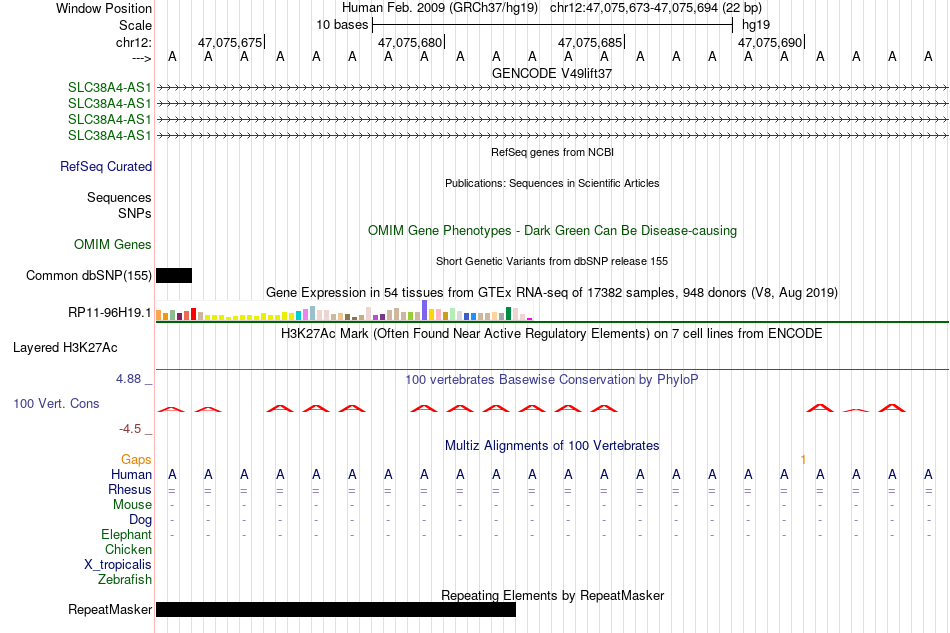Open Repeating Elements by RepeatMasker title
This screenshot has width=950, height=633.
(552, 595)
